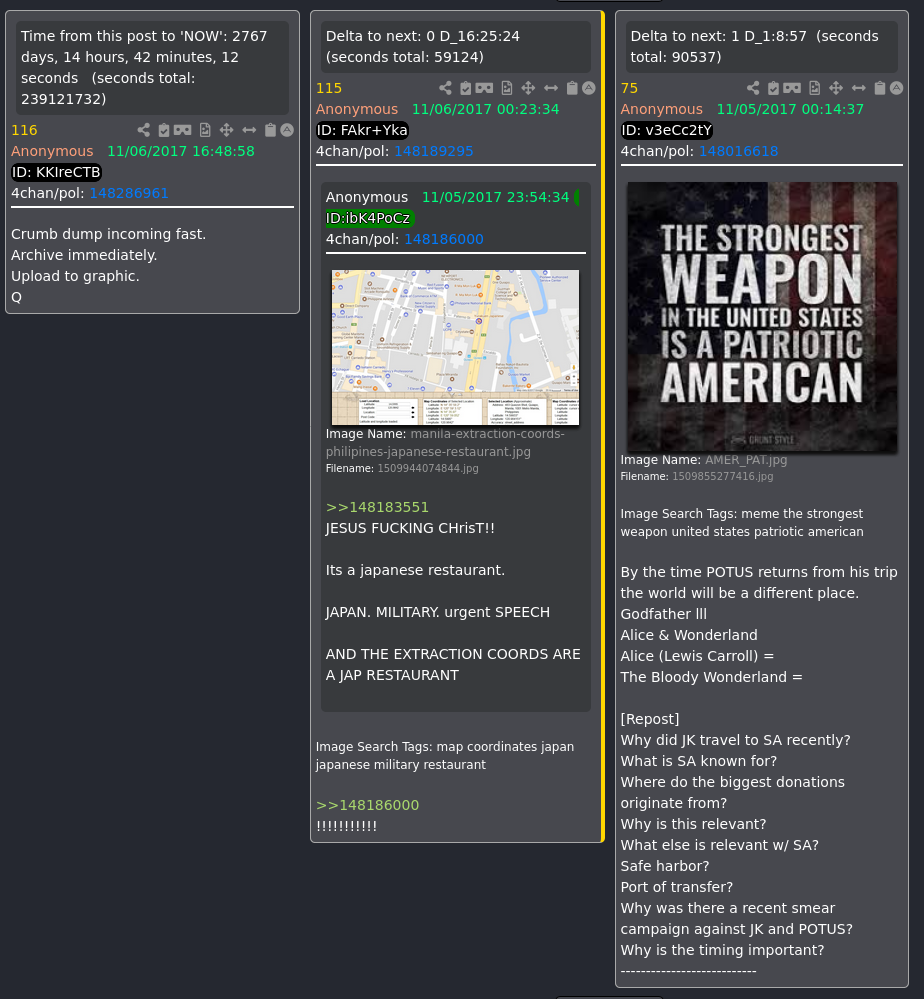Click timestamp 11/06/2017 16:48:58
Image resolution: width=924 pixels, height=999 pixels.
coord(180,151)
